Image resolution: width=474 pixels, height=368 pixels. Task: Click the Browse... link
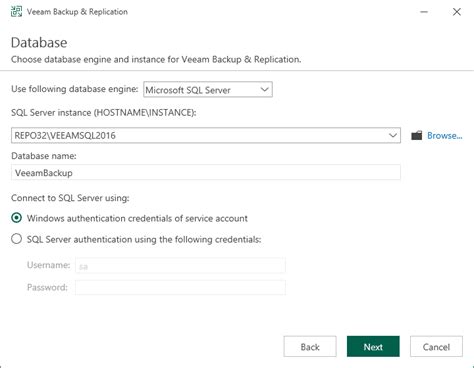(445, 136)
